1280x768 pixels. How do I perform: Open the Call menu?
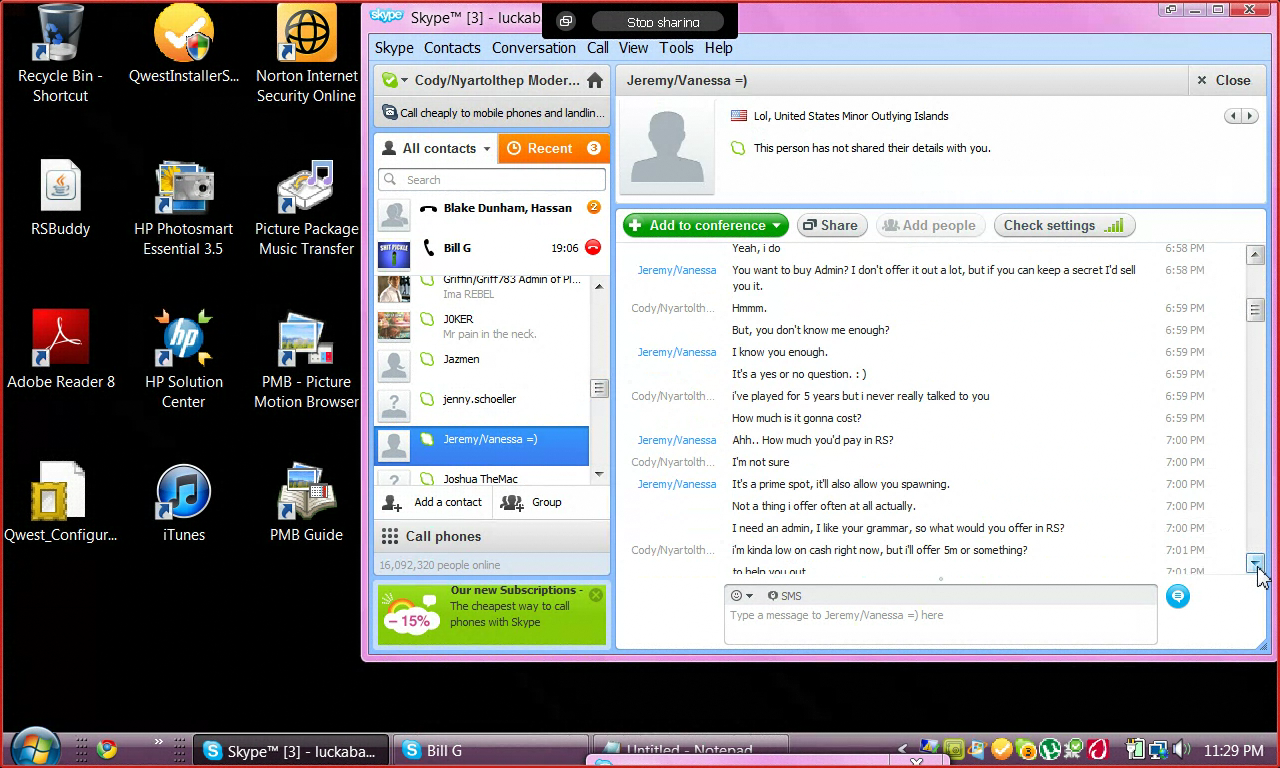pyautogui.click(x=598, y=48)
